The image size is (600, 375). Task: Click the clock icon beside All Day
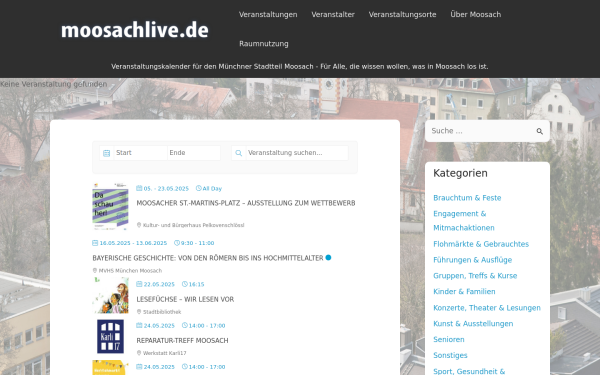click(199, 188)
